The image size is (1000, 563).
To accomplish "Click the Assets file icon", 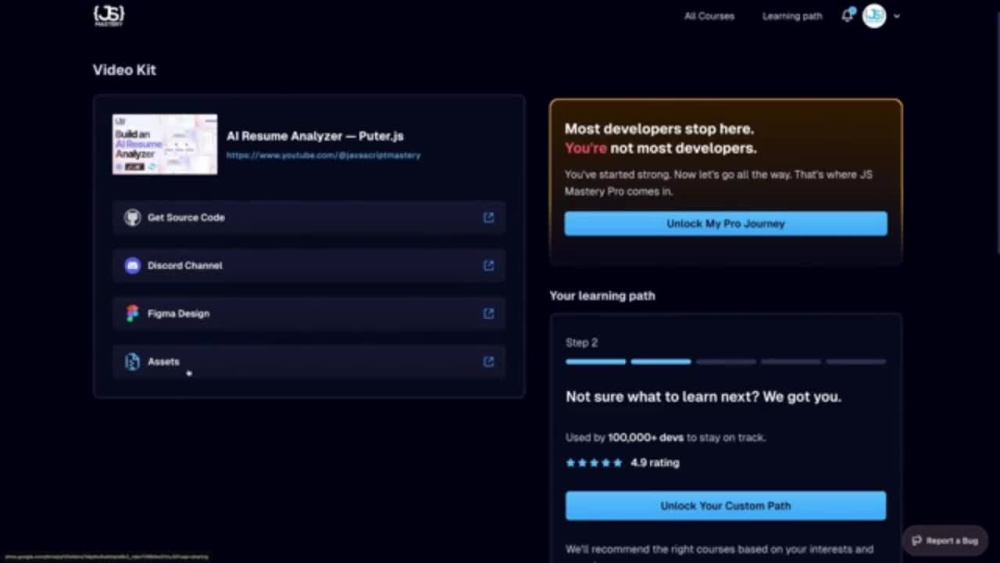I will [x=132, y=362].
